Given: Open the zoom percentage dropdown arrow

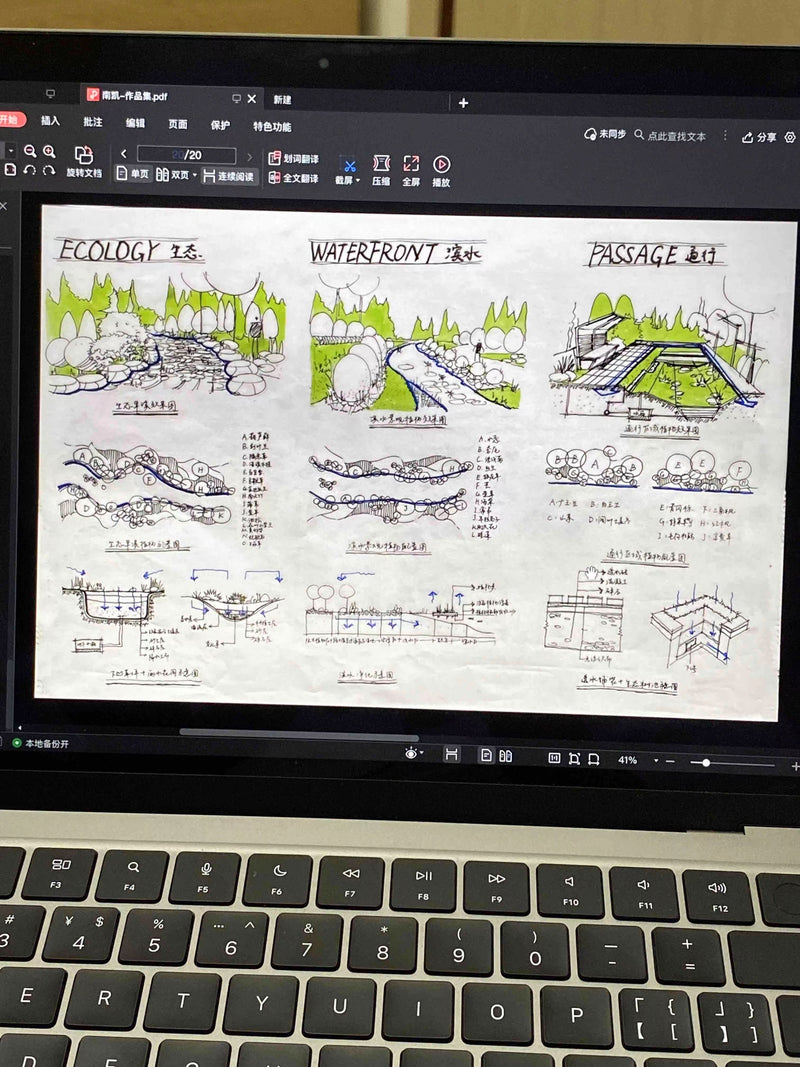Looking at the screenshot, I should coord(656,760).
